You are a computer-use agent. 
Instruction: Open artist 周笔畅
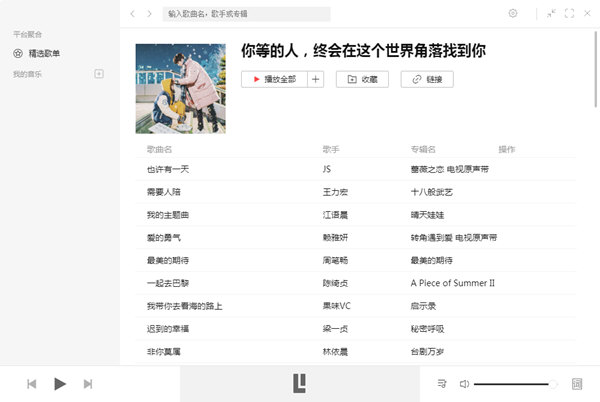[335, 260]
